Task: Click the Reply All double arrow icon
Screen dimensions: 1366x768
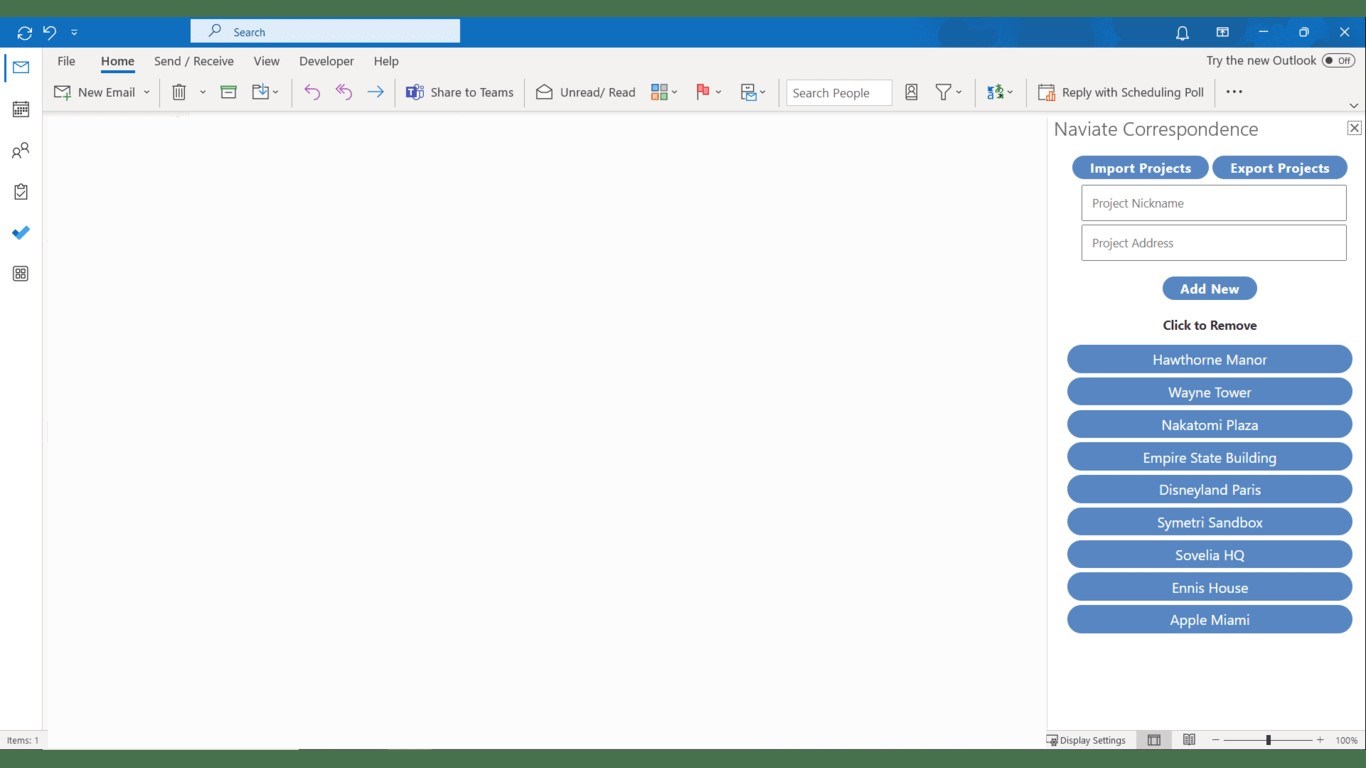Action: point(344,92)
